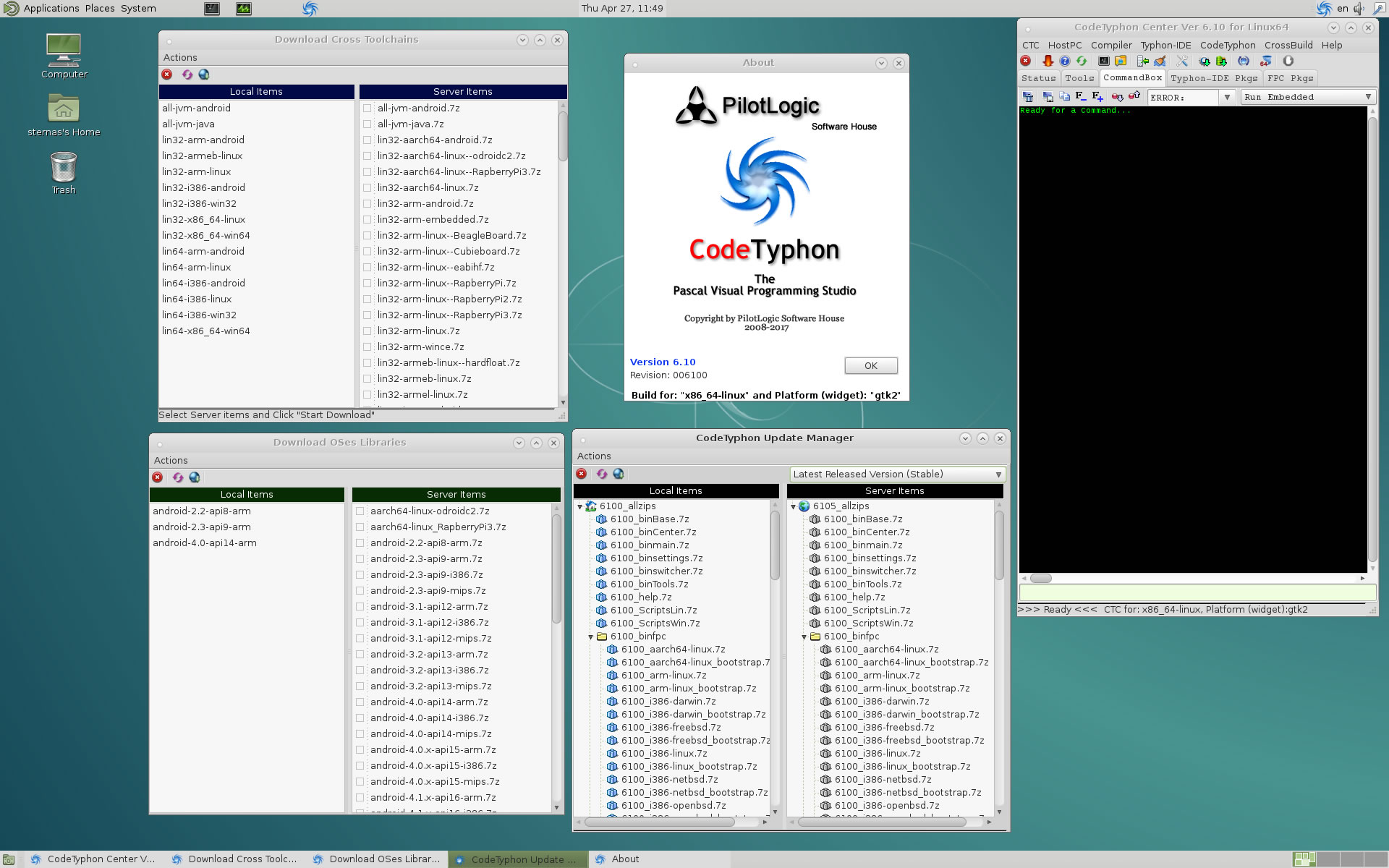The height and width of the screenshot is (868, 1389).
Task: Click the red ball up-arrow icon in CommandBox
Action: click(x=1134, y=95)
